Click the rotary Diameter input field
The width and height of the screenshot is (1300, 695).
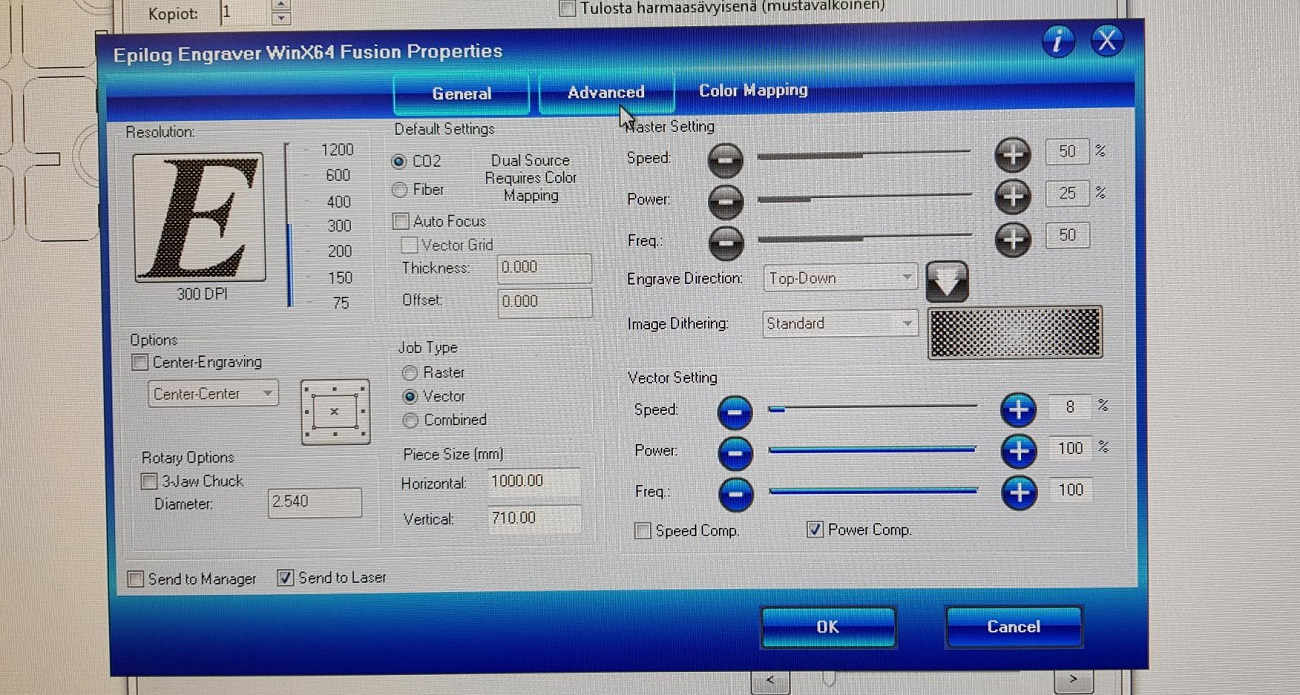[315, 502]
